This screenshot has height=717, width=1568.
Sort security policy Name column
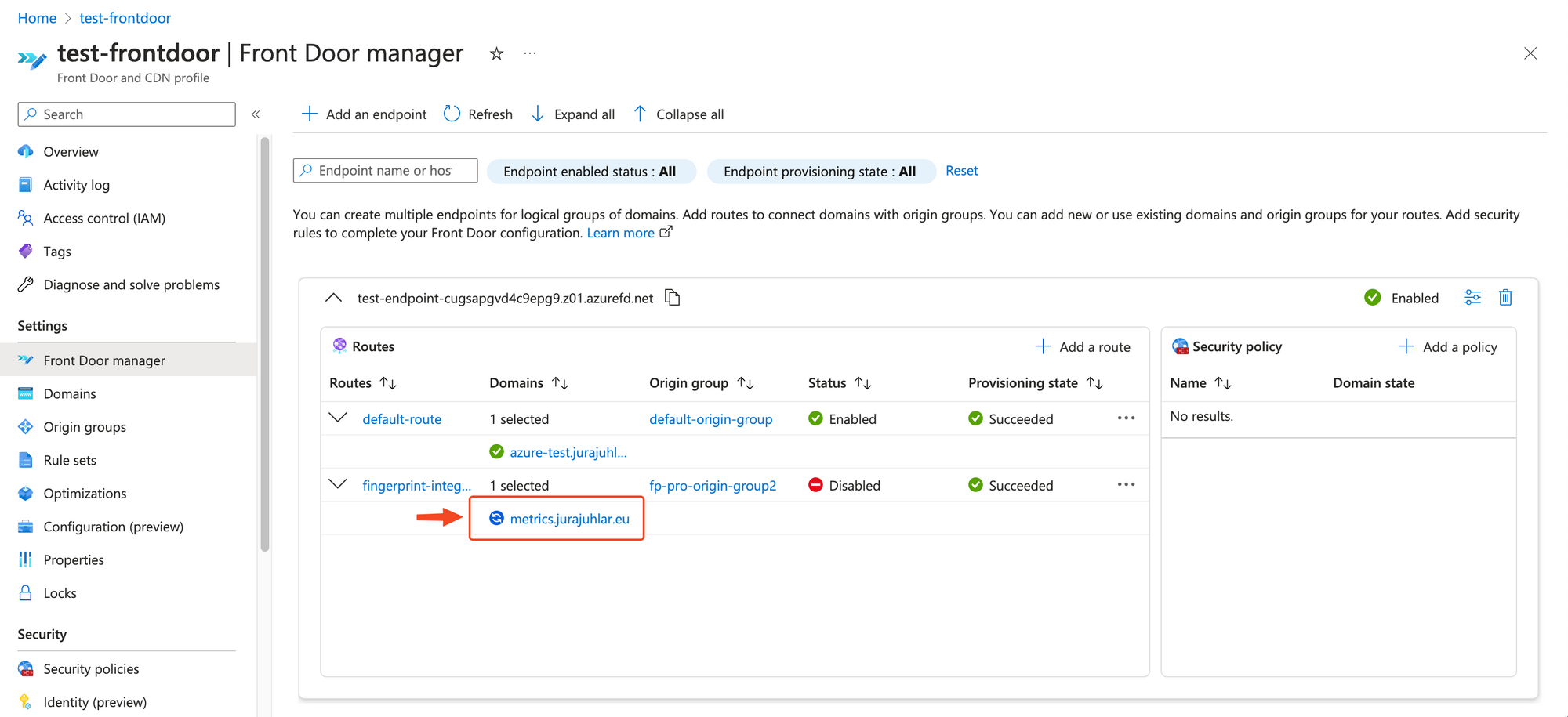1223,383
